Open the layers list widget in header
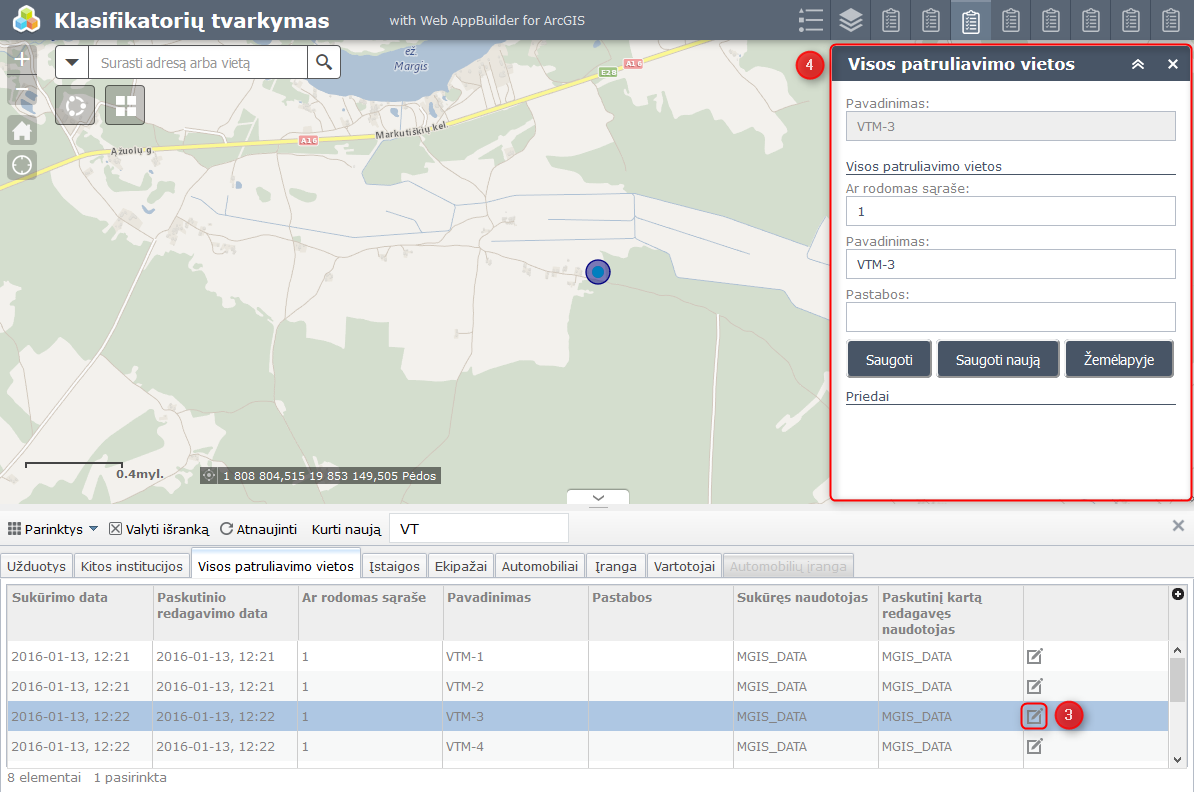 850,20
